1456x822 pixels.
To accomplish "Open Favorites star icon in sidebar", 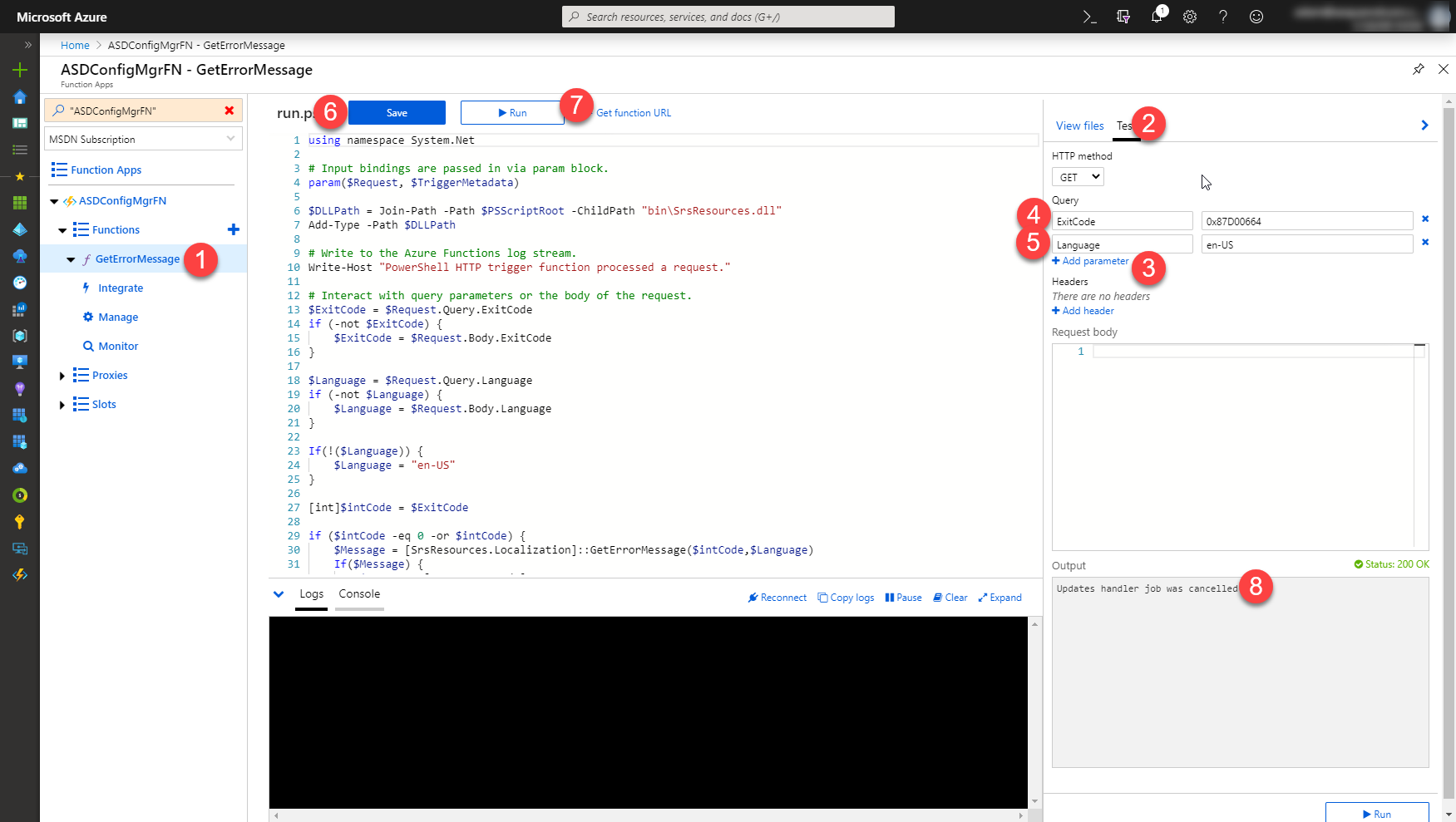I will pyautogui.click(x=20, y=176).
